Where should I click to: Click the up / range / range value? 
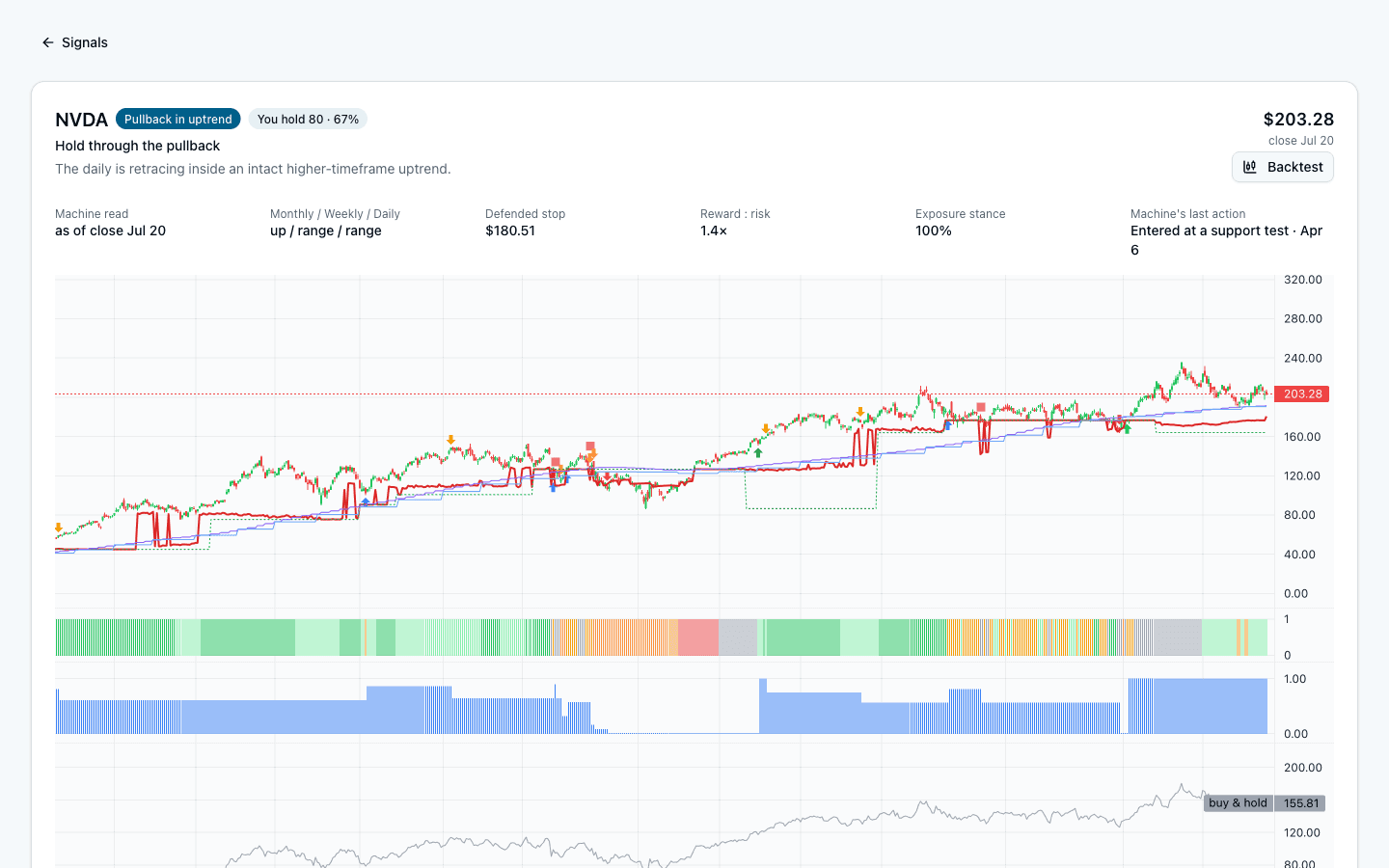coord(326,231)
